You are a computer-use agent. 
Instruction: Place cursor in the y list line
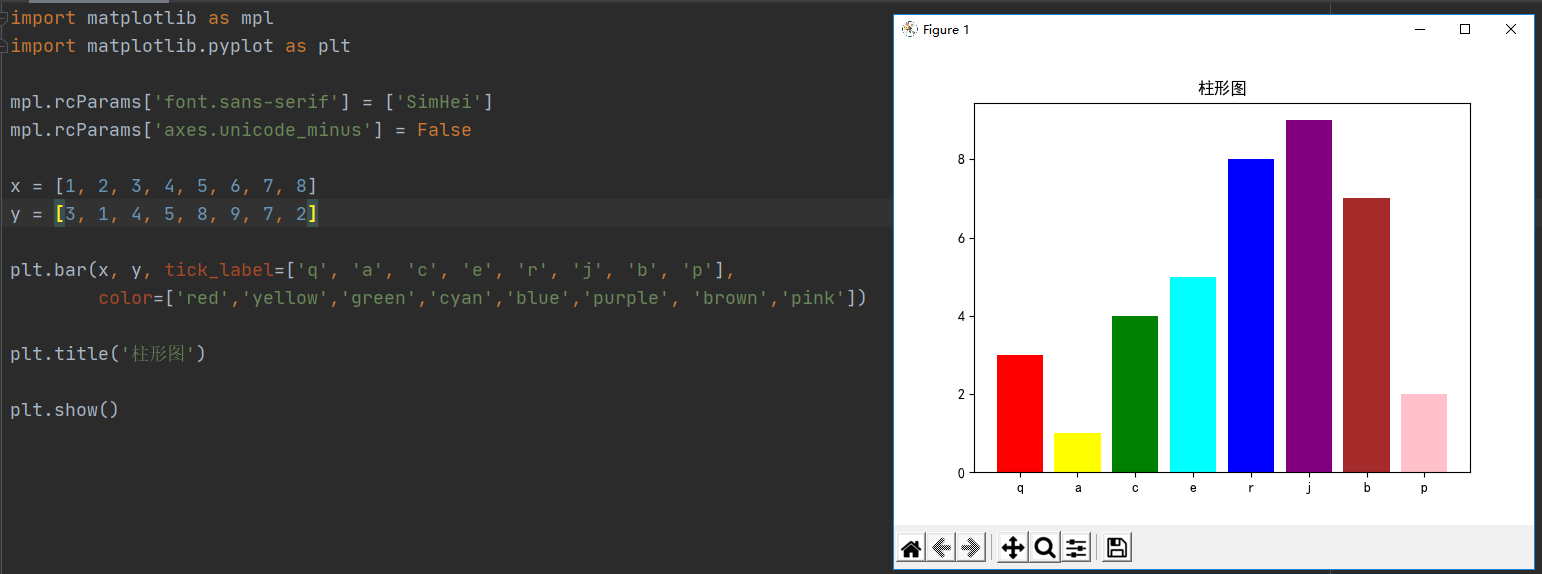click(x=164, y=214)
